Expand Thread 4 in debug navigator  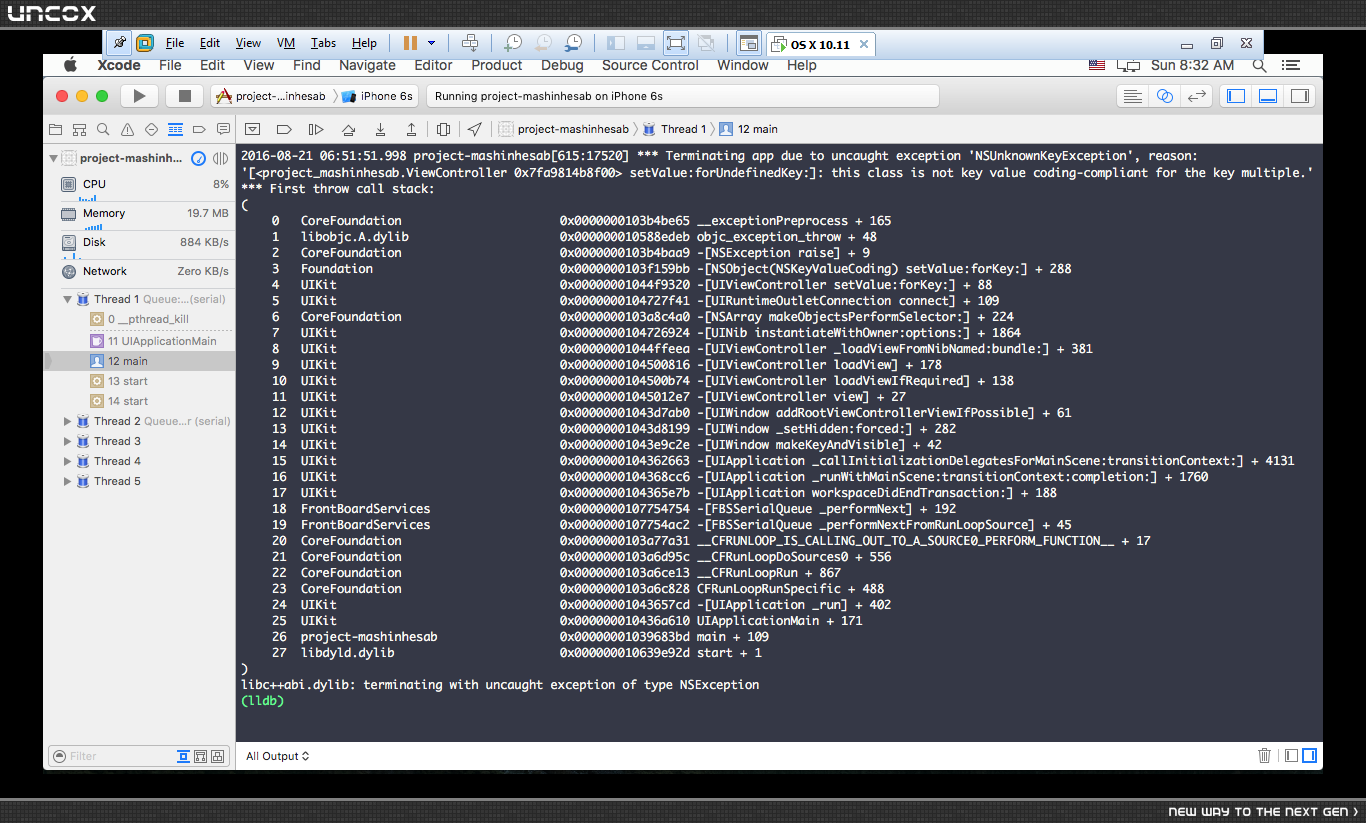coord(68,461)
